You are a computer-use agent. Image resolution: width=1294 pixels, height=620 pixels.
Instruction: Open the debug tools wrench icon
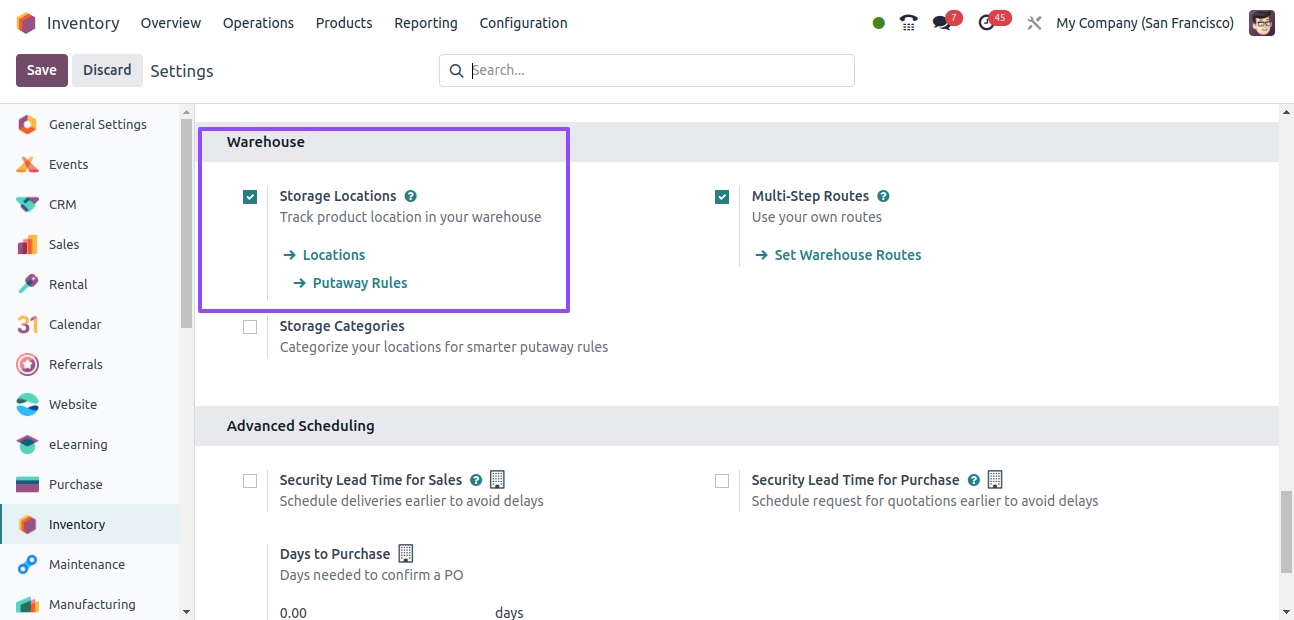(1035, 23)
